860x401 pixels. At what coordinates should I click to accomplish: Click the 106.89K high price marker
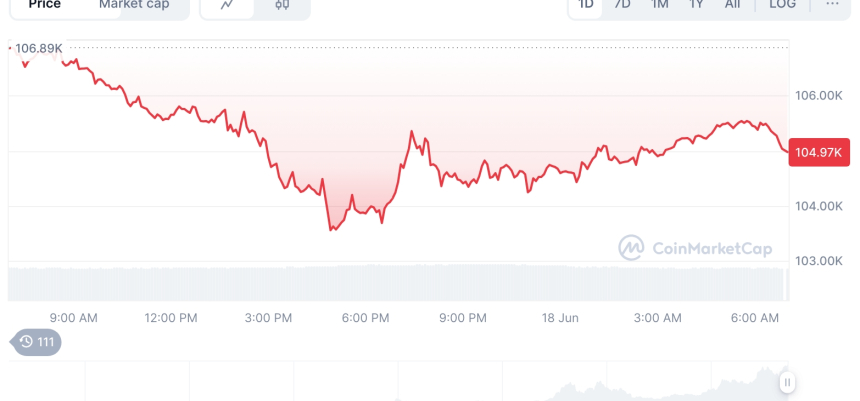(x=40, y=48)
